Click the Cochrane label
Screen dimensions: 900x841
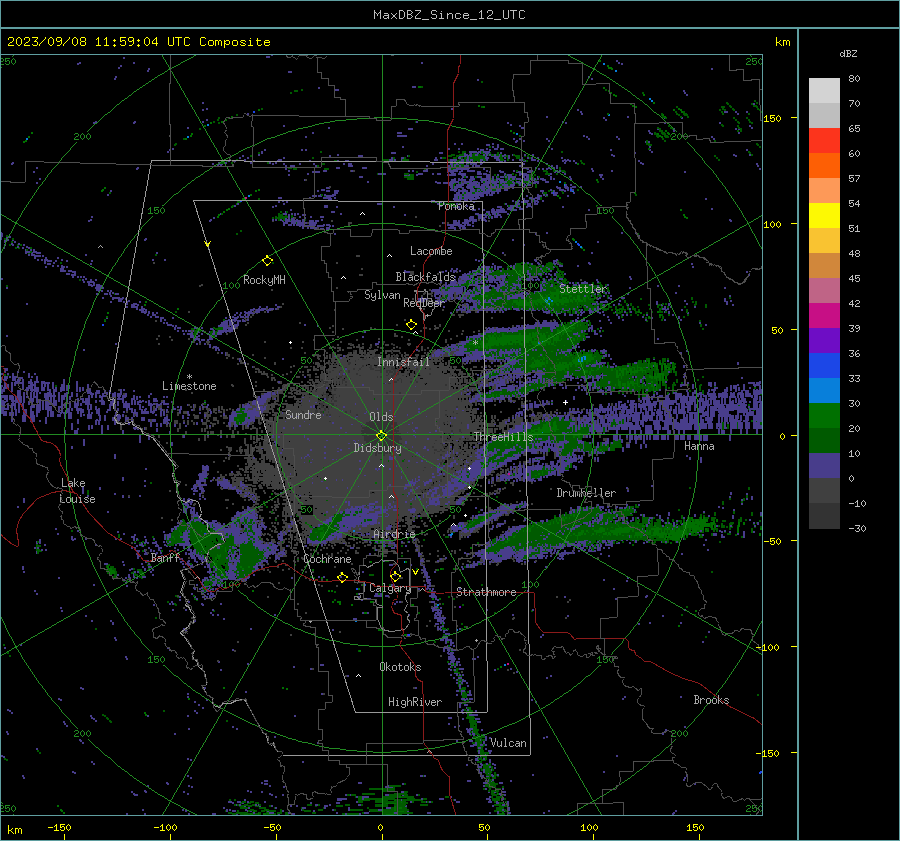(x=327, y=559)
